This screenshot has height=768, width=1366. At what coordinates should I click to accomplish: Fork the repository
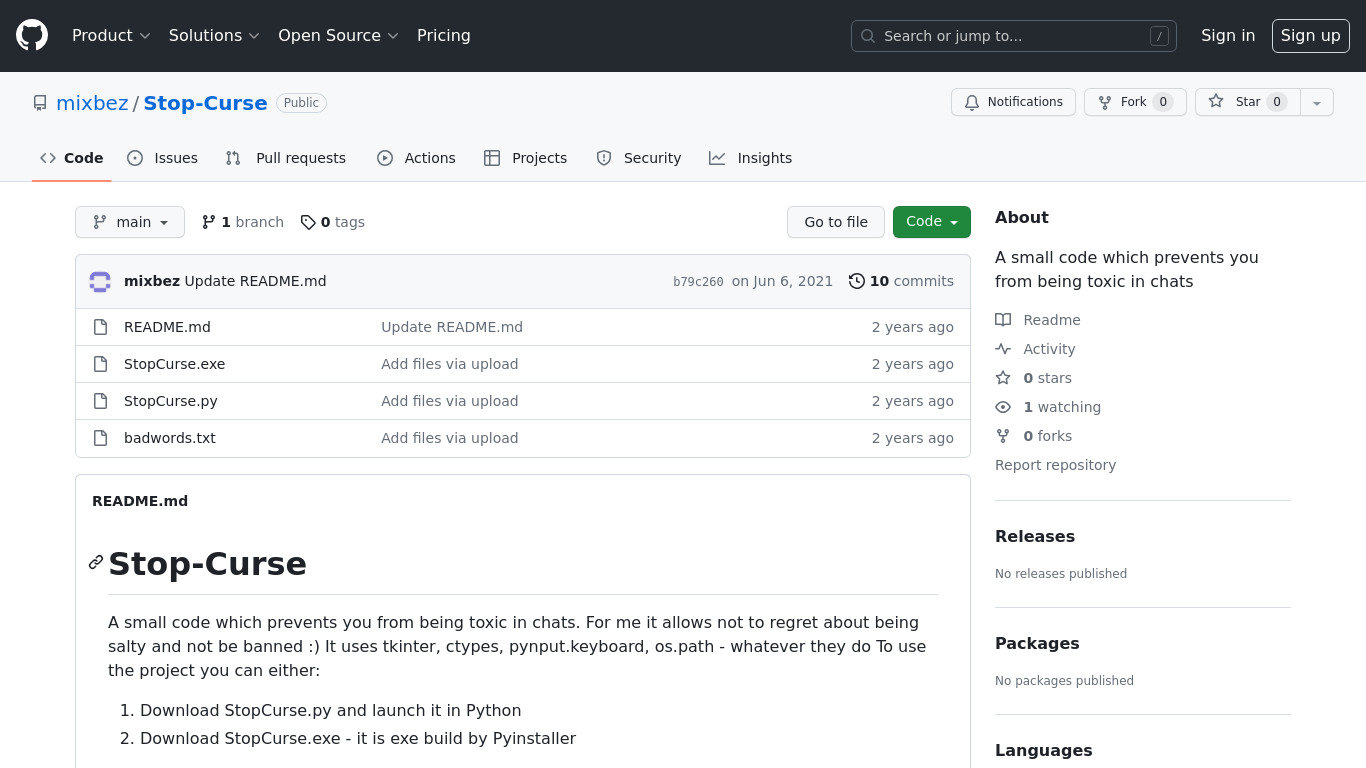1135,102
